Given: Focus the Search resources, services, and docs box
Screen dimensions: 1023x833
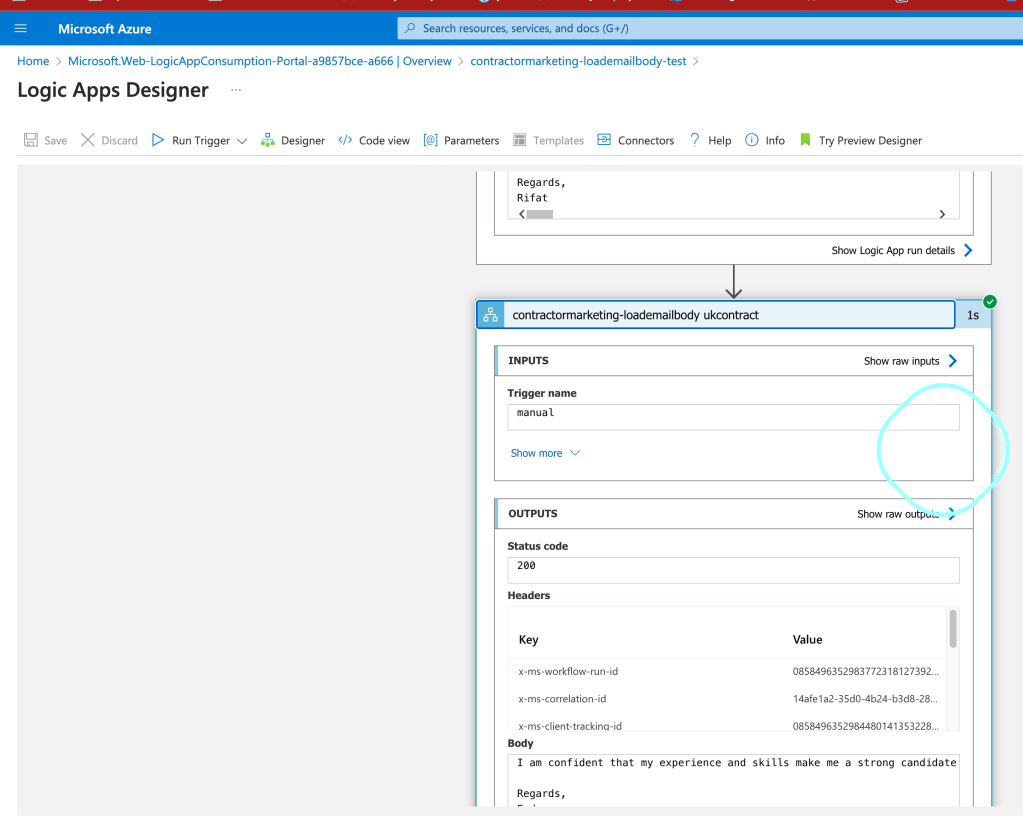Looking at the screenshot, I should coord(710,28).
